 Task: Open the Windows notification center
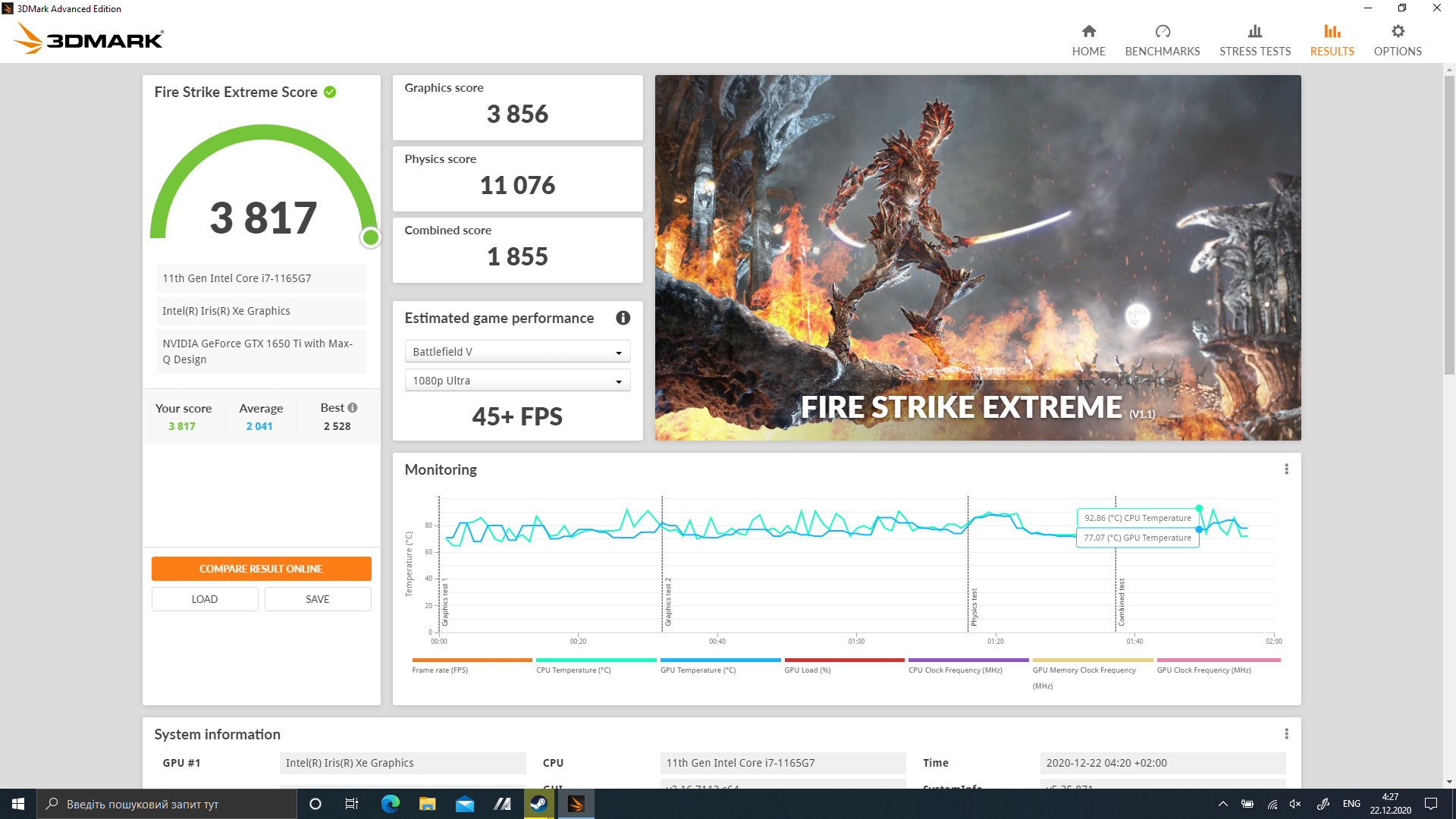(x=1431, y=804)
